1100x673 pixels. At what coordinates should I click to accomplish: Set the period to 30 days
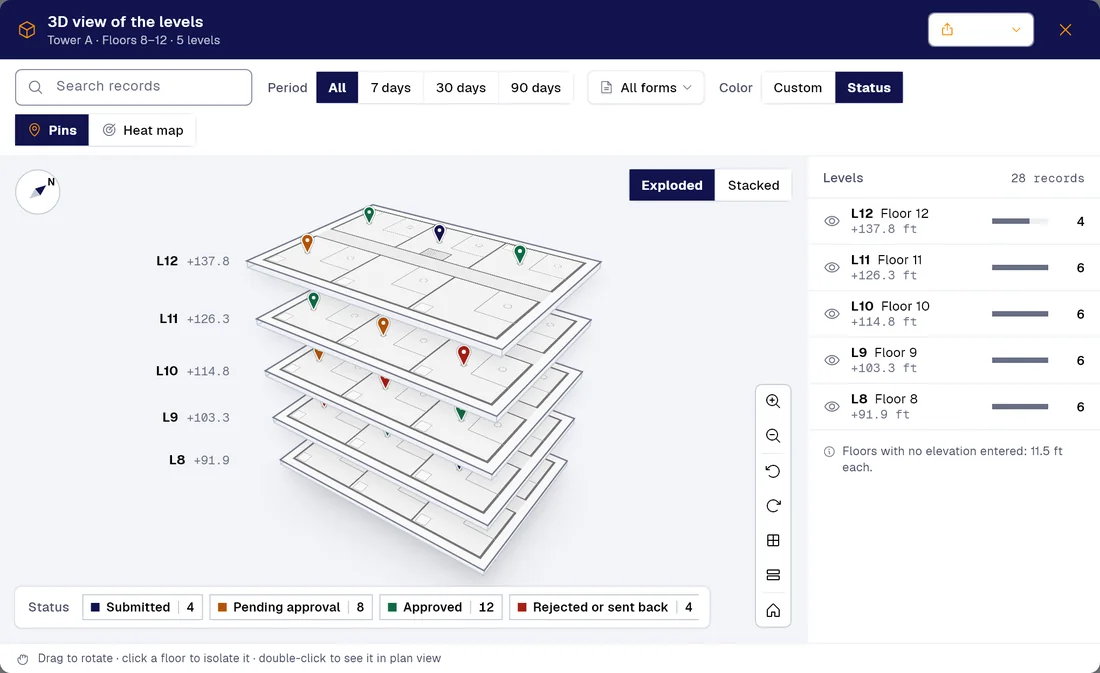click(461, 88)
